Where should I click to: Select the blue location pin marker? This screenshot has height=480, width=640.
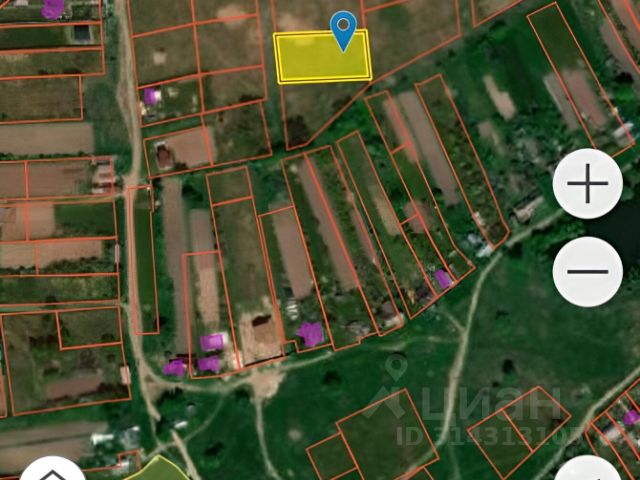[x=343, y=31]
